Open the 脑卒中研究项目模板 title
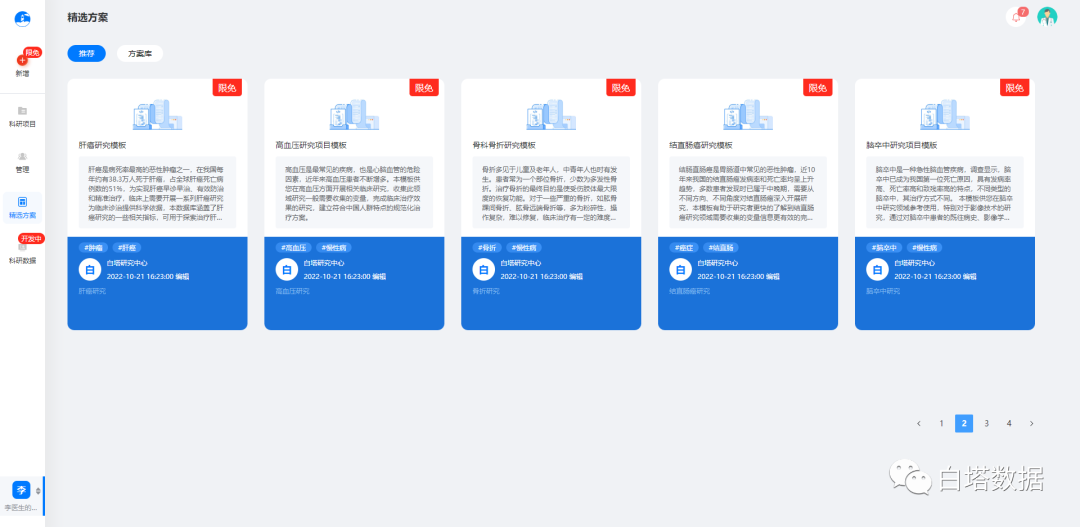This screenshot has height=527, width=1080. (902, 145)
